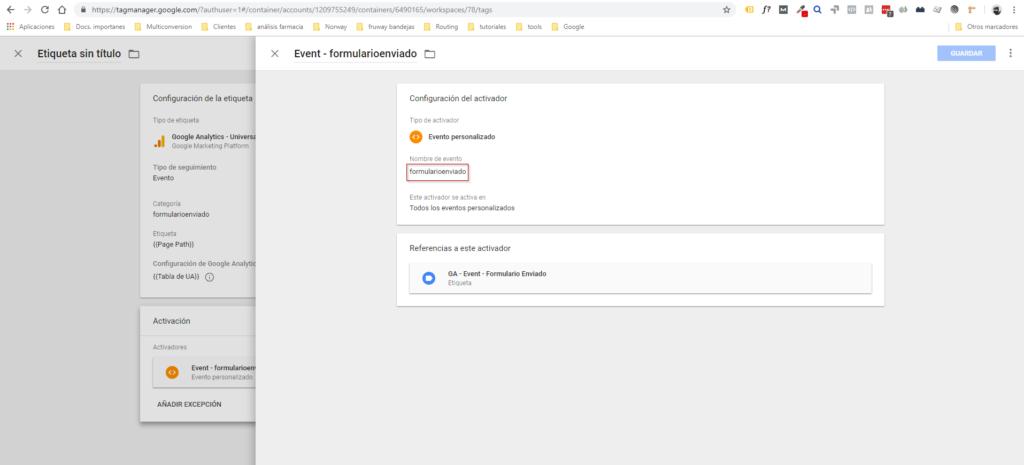
Task: Click the blue magnifier extension icon
Action: [817, 10]
